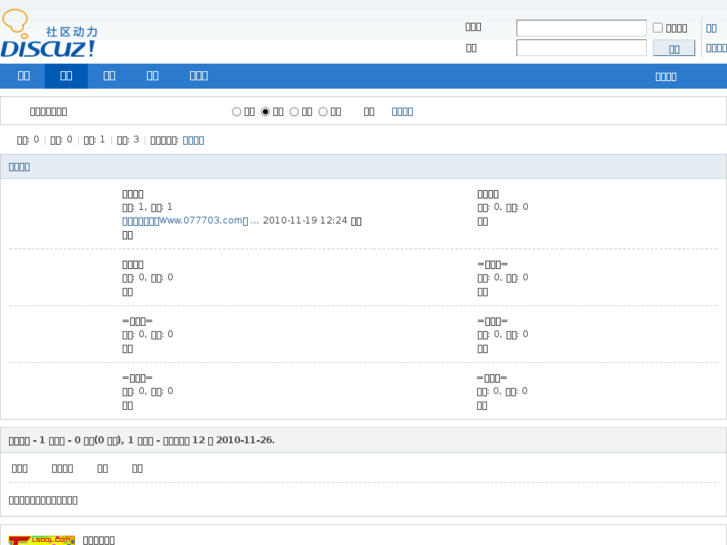Open the forum title above the Www.077703.com post

point(133,194)
